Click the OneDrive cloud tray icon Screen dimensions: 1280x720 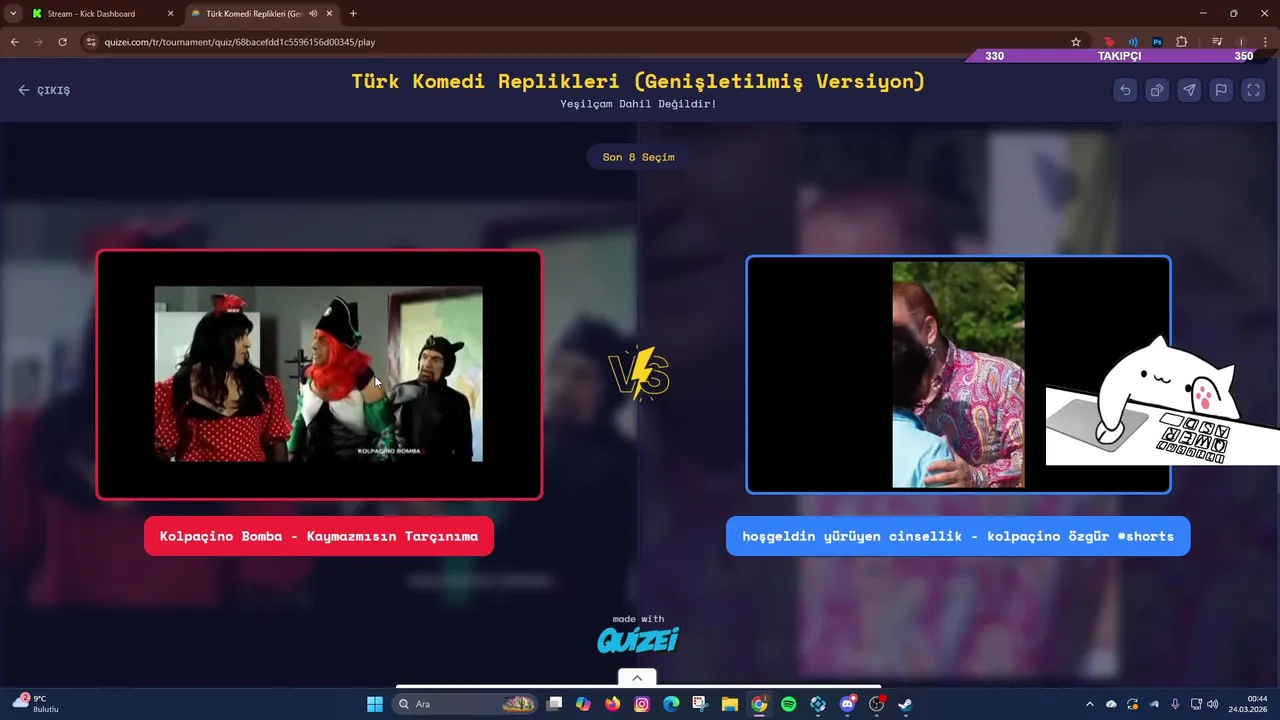[1111, 704]
